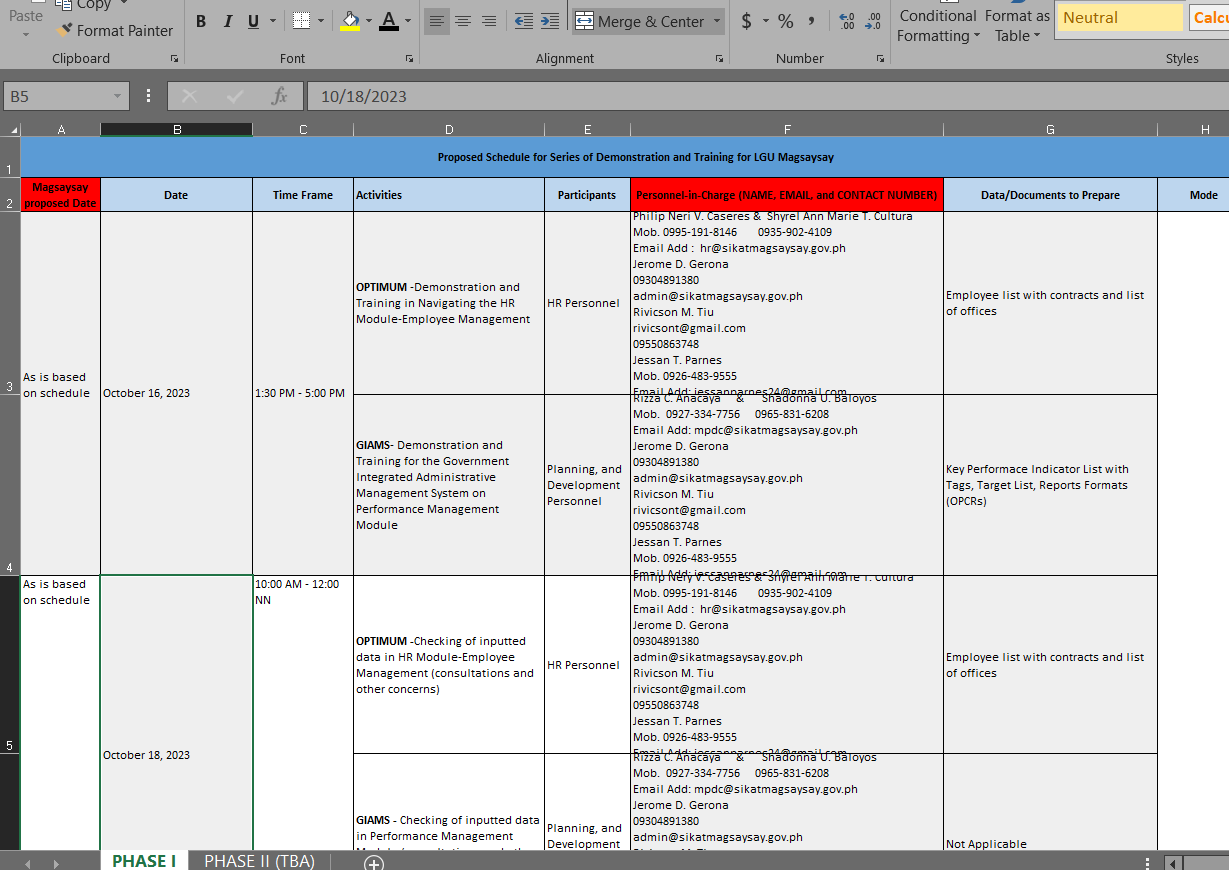Click Copy button

click(x=85, y=5)
